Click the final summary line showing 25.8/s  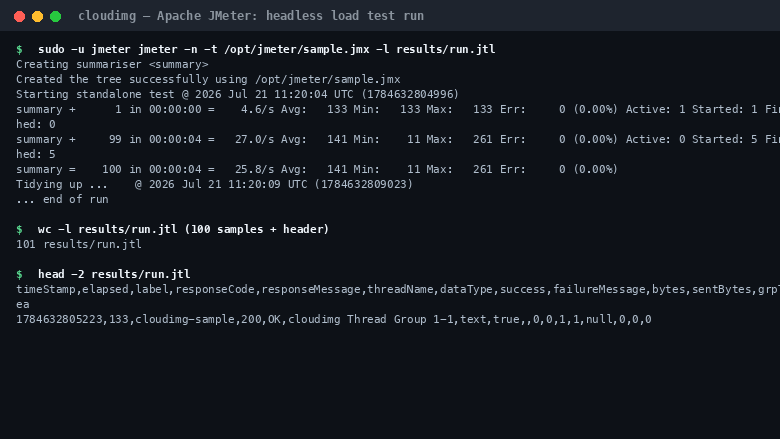tap(317, 169)
